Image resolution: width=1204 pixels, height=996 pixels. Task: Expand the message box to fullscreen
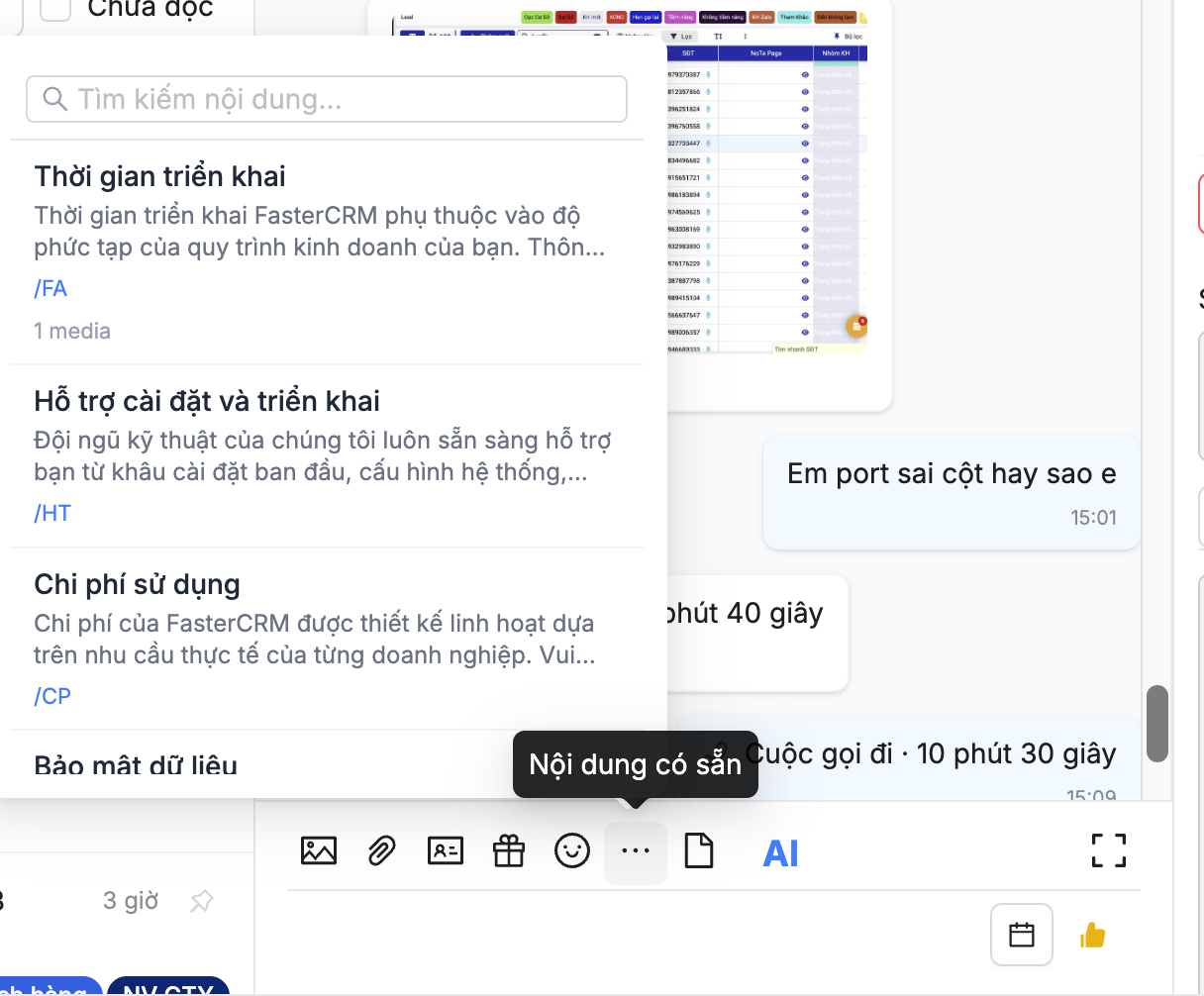click(x=1109, y=850)
